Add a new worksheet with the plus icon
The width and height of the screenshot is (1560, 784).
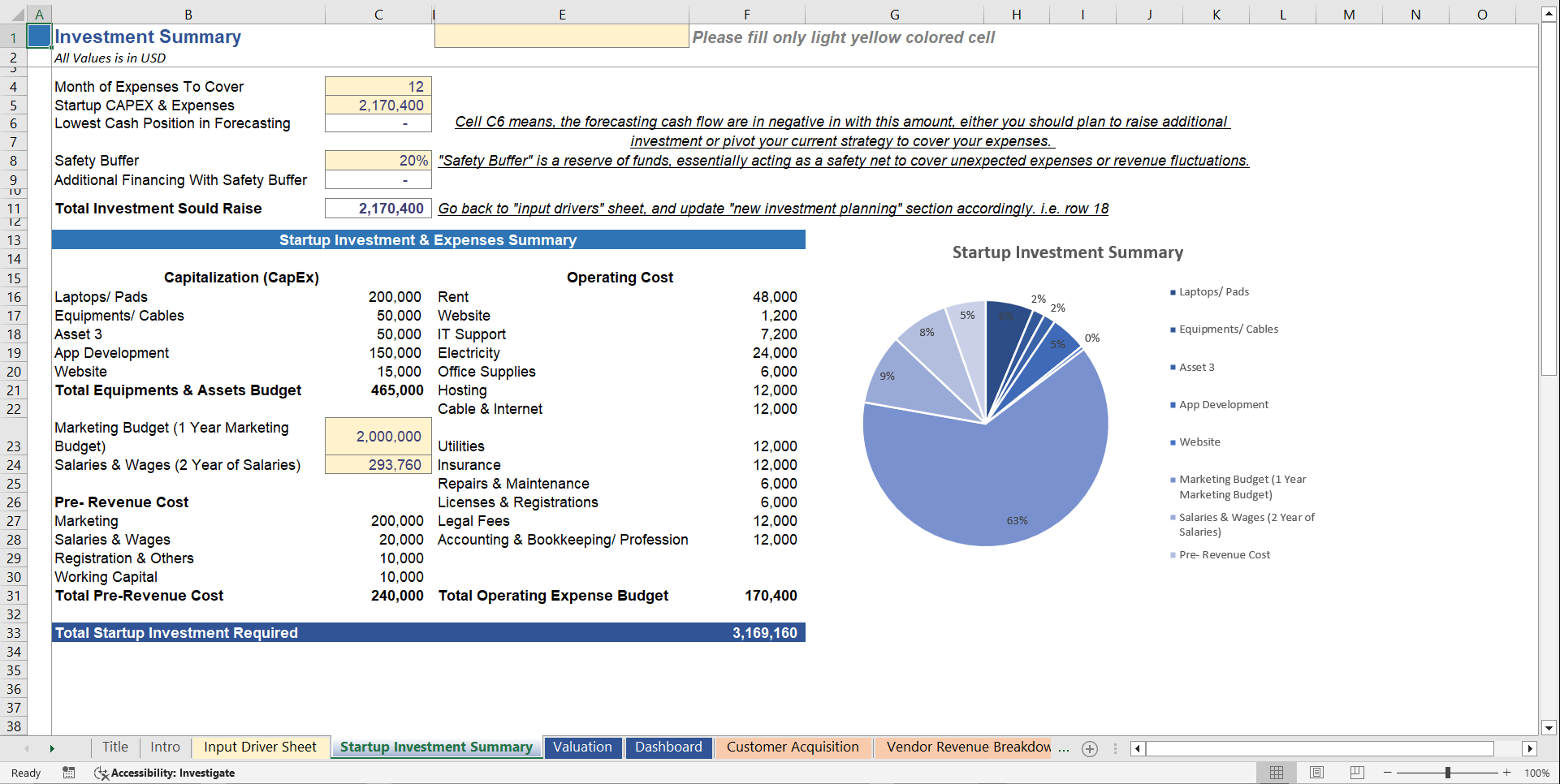click(1089, 748)
